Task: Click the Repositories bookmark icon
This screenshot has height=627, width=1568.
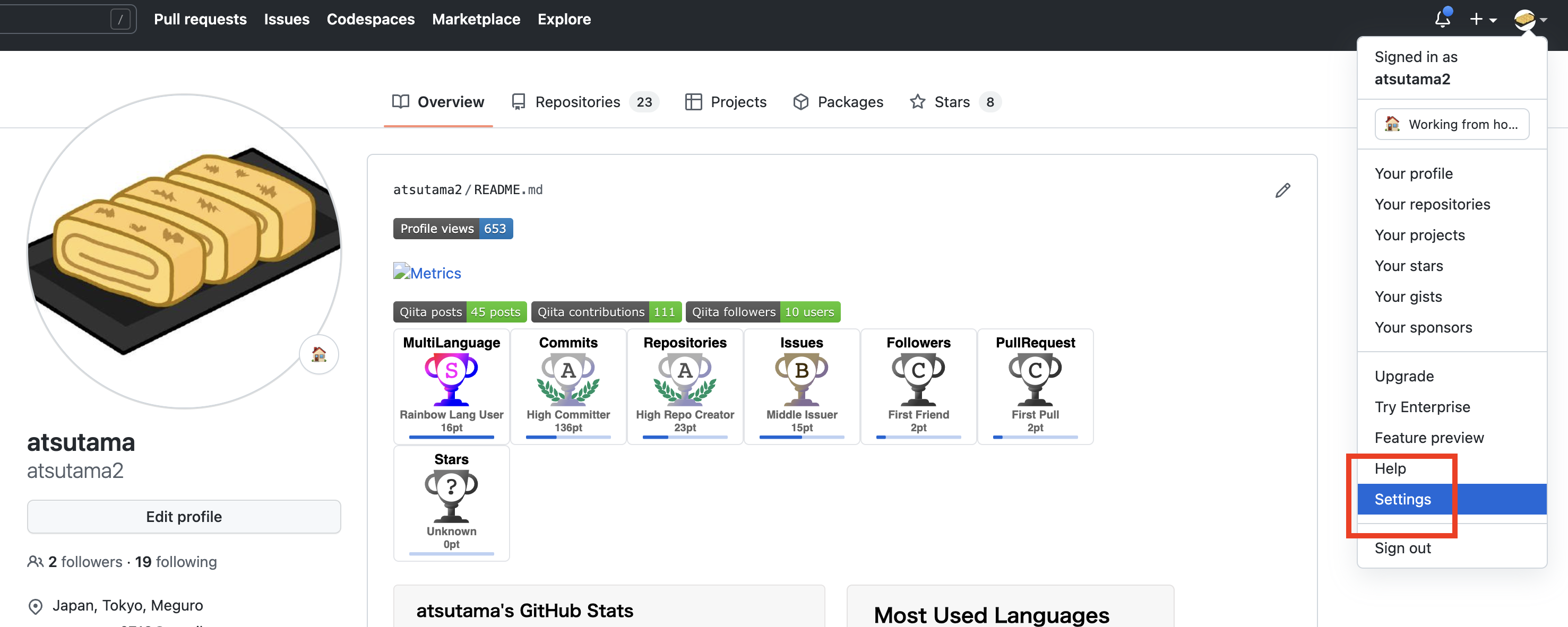Action: pos(519,101)
